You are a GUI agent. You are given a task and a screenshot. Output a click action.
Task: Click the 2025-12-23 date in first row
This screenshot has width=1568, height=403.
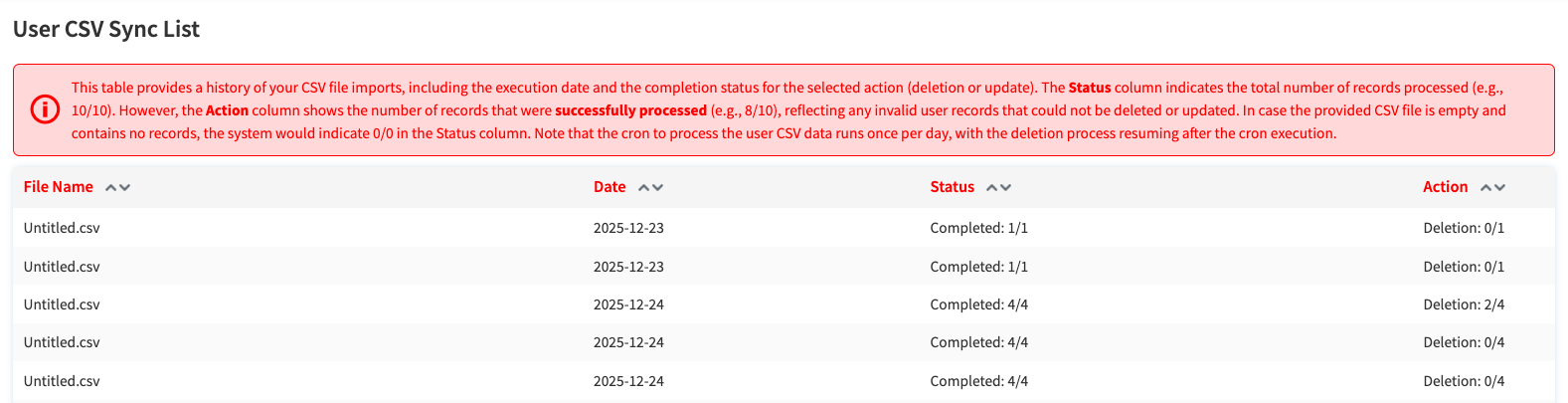628,228
